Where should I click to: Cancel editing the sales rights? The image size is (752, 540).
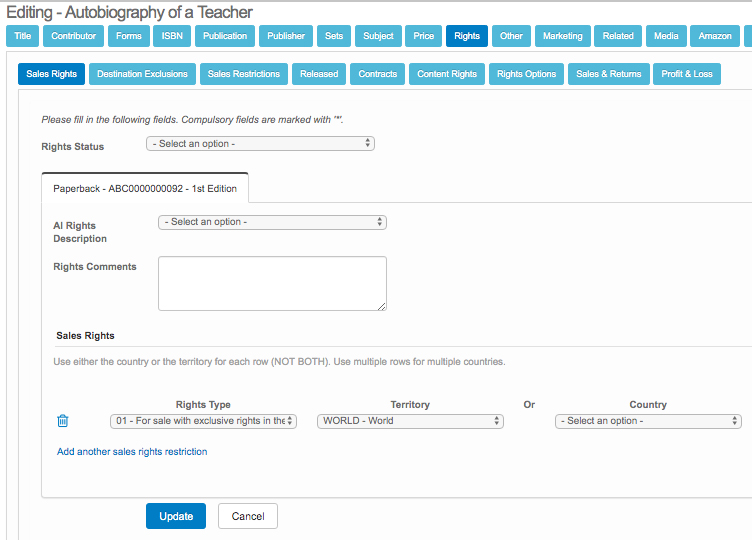[248, 516]
